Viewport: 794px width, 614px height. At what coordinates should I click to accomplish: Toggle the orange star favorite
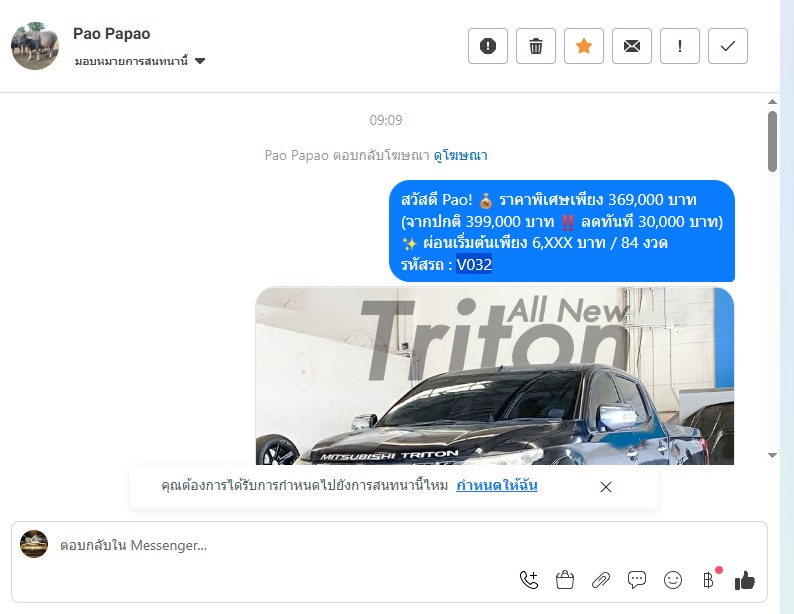point(584,46)
